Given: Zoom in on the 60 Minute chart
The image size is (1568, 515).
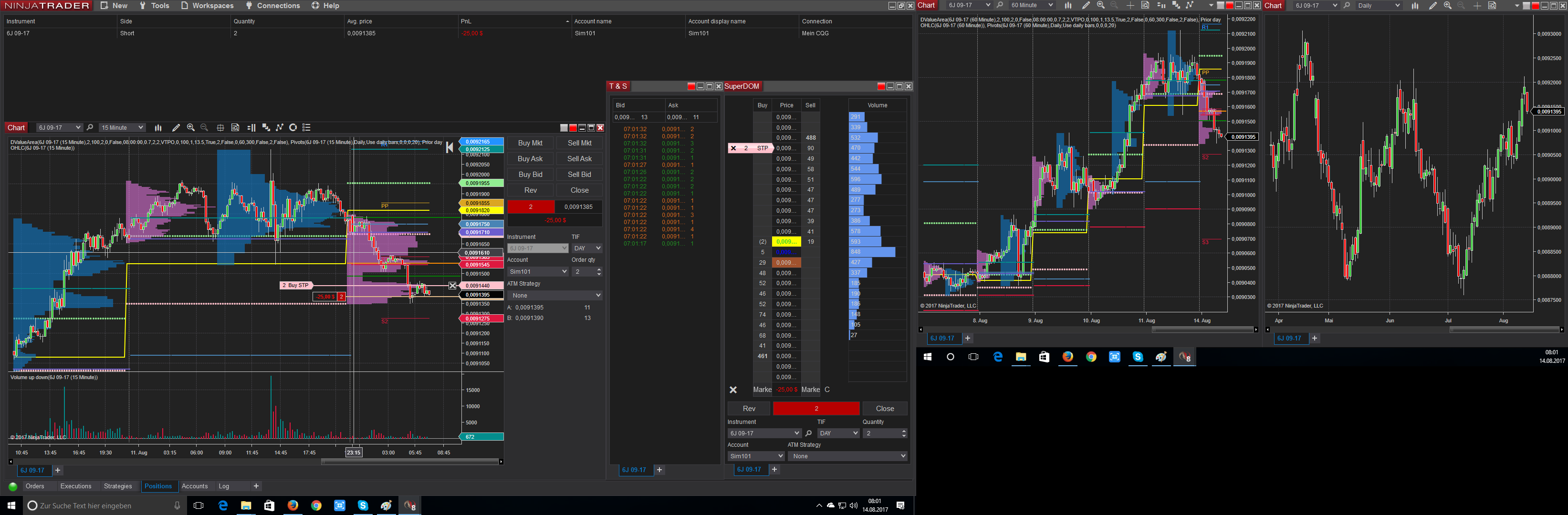Looking at the screenshot, I should tap(1100, 5).
